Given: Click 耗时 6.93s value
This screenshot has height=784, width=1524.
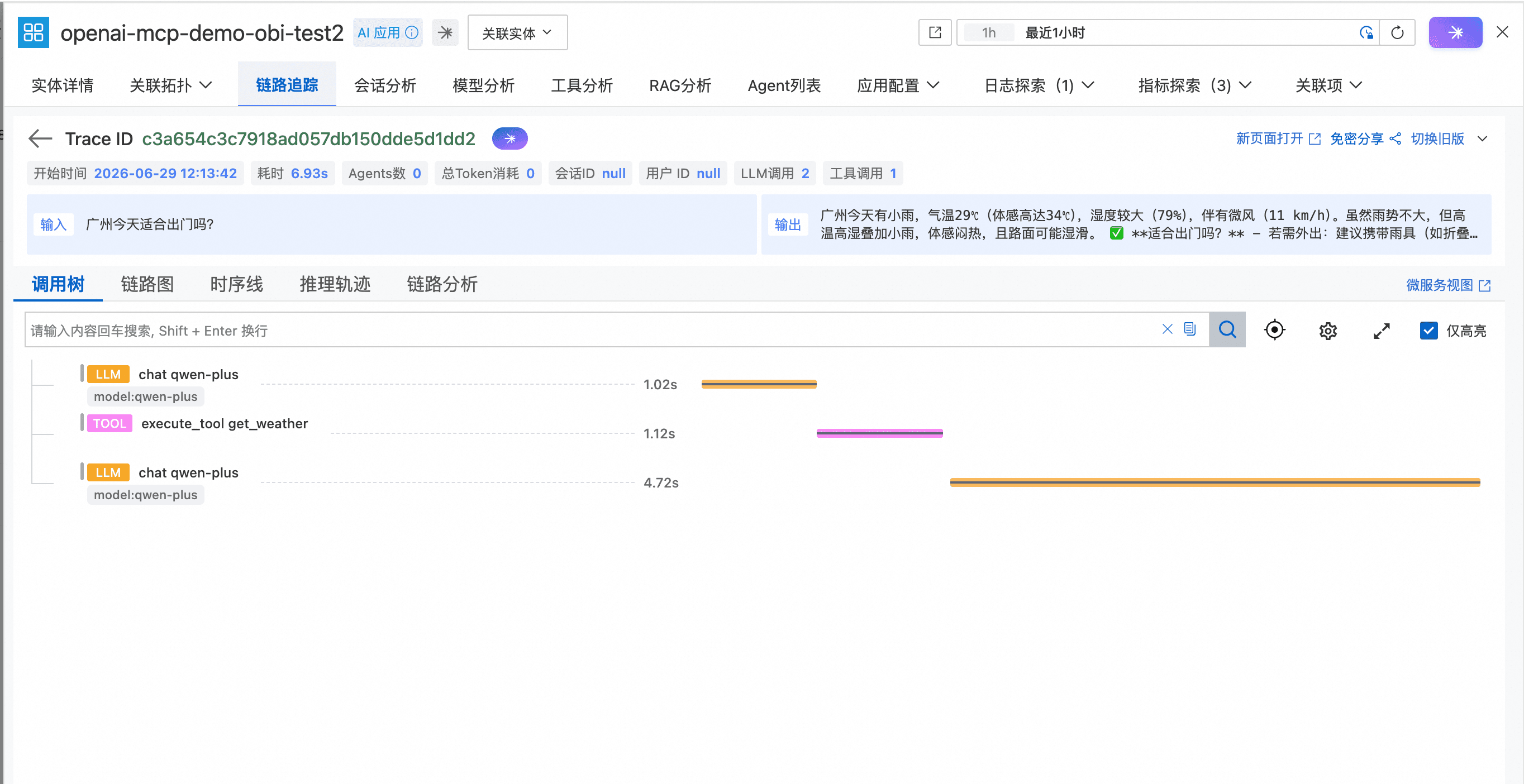Looking at the screenshot, I should pos(309,173).
